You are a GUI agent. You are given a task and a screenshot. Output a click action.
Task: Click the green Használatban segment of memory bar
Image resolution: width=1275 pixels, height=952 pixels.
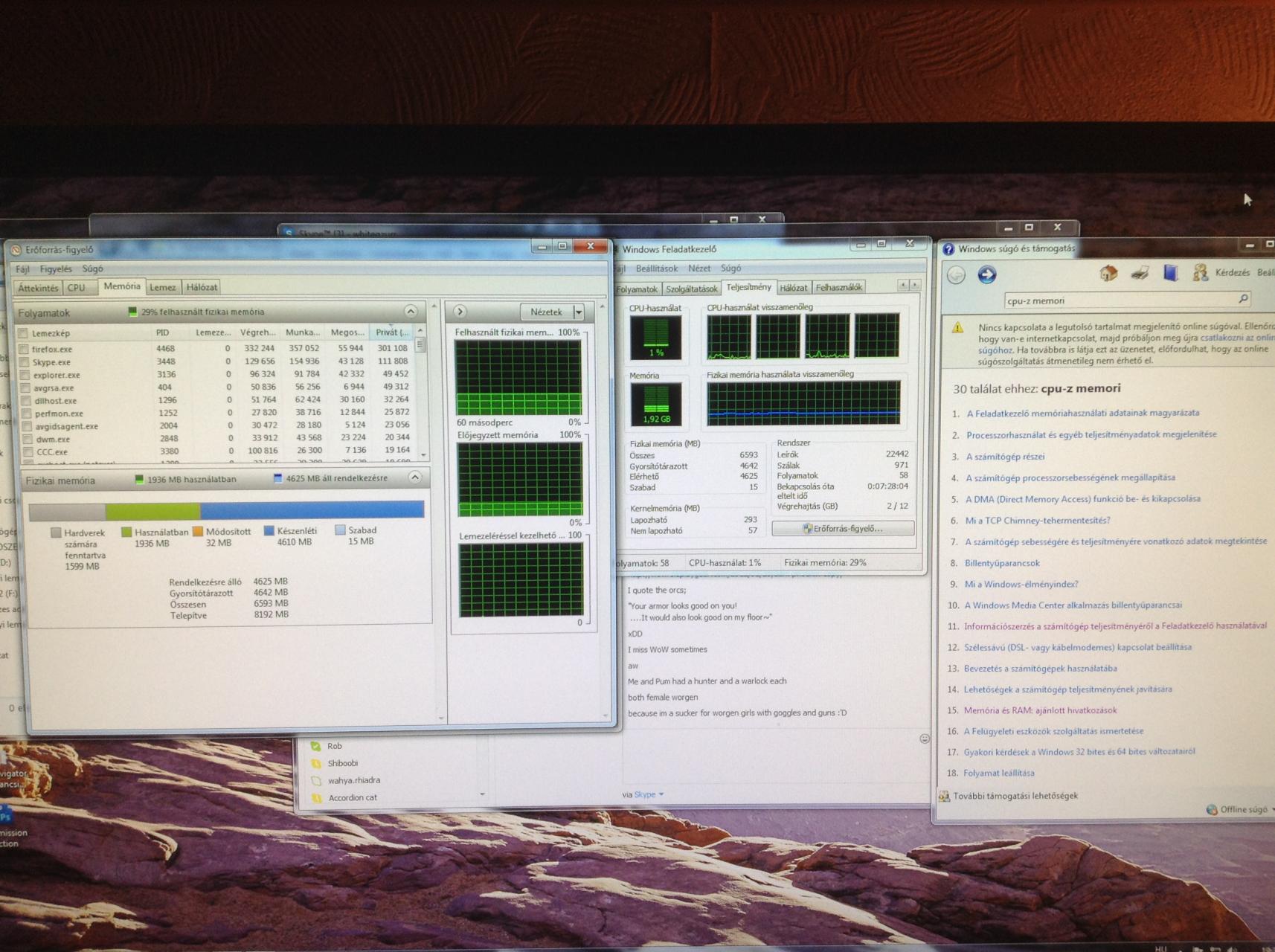pyautogui.click(x=152, y=511)
